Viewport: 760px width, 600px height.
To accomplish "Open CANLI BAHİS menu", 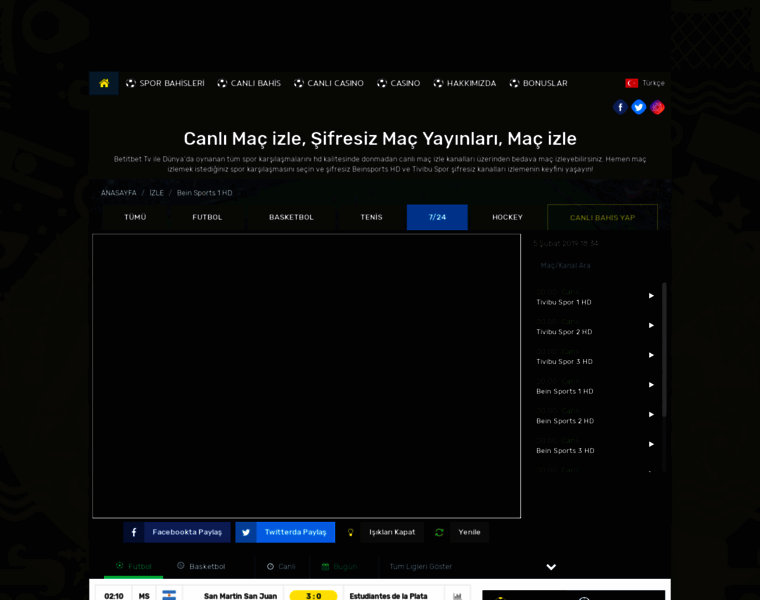I will click(249, 83).
